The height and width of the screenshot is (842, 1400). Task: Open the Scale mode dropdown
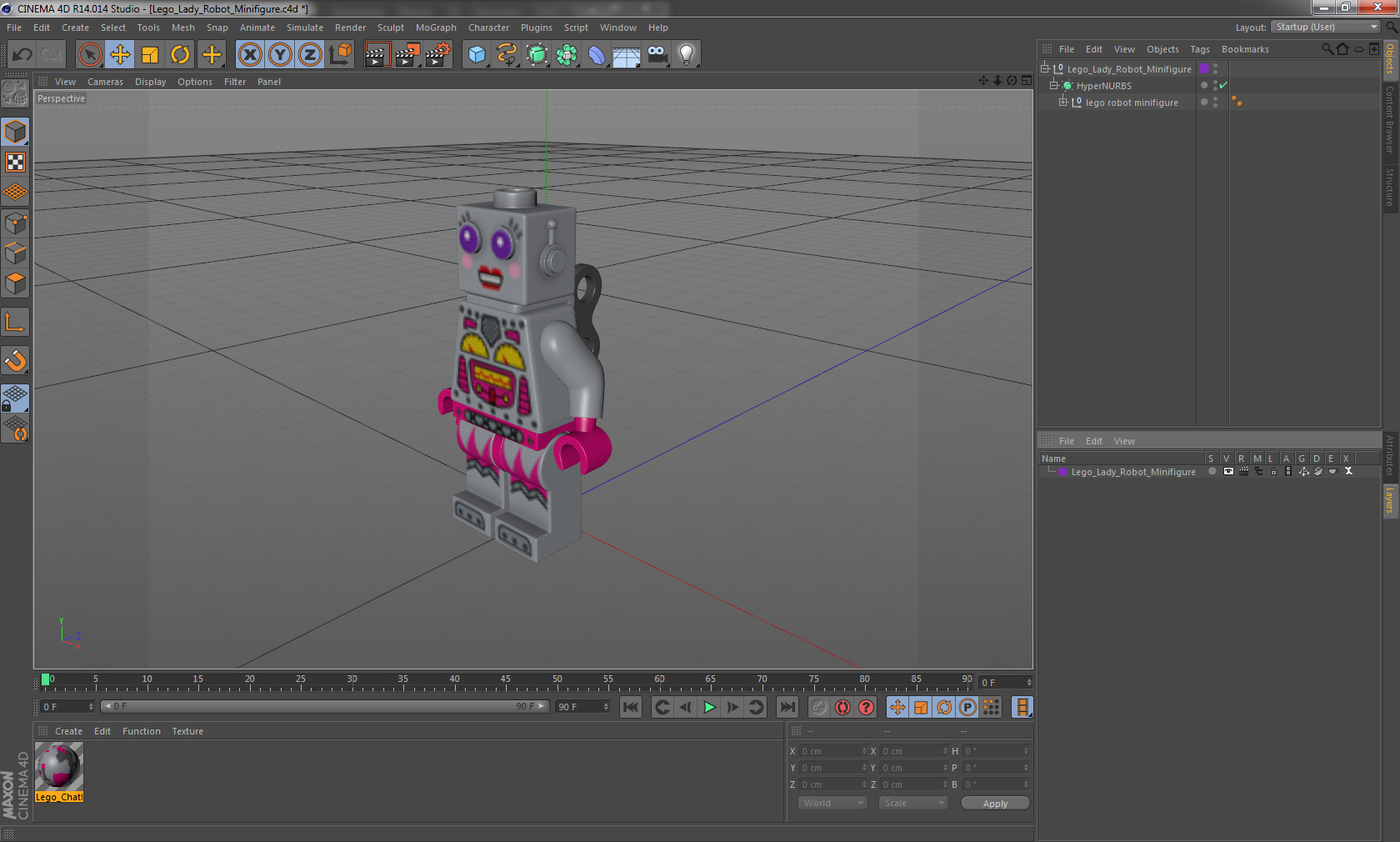coord(913,803)
